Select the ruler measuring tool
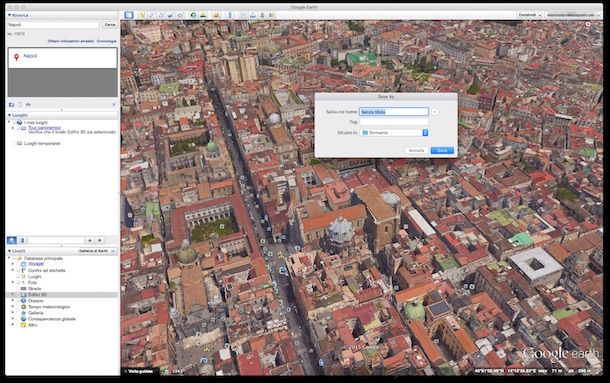Screen dimensions: 610x383 pyautogui.click(x=230, y=15)
